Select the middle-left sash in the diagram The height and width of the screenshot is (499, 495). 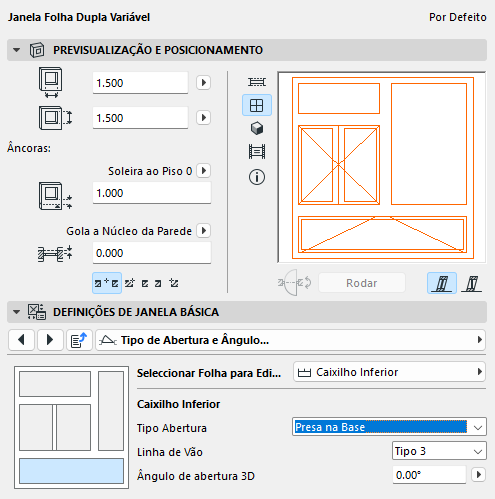(36, 428)
